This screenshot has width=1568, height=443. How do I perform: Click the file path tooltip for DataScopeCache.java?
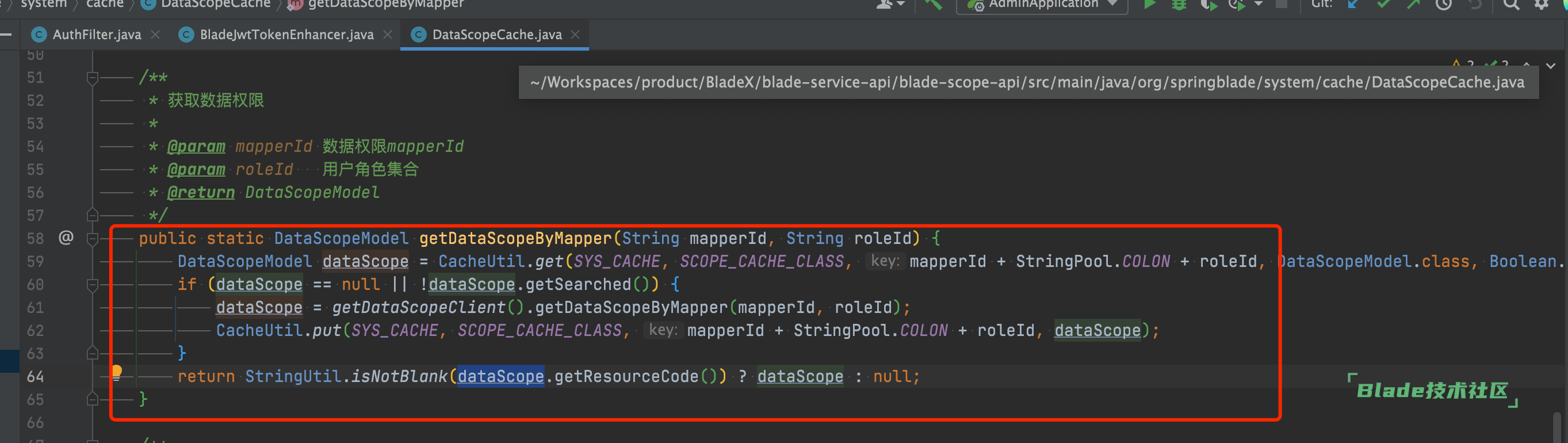1028,82
